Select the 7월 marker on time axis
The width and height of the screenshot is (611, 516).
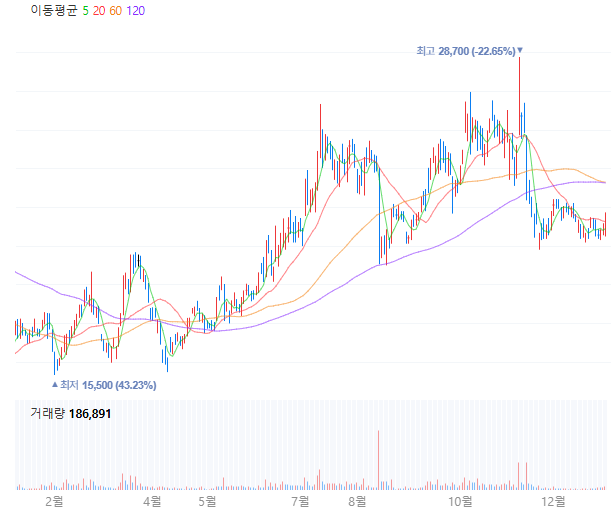coord(300,500)
